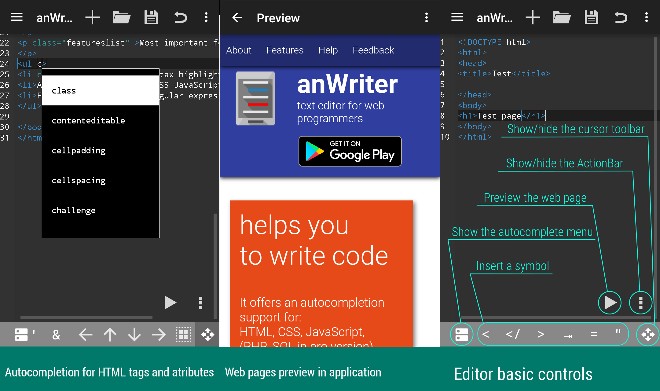660x391 pixels.
Task: Insert the "<" symbol from the right symbol bar
Action: (486, 335)
